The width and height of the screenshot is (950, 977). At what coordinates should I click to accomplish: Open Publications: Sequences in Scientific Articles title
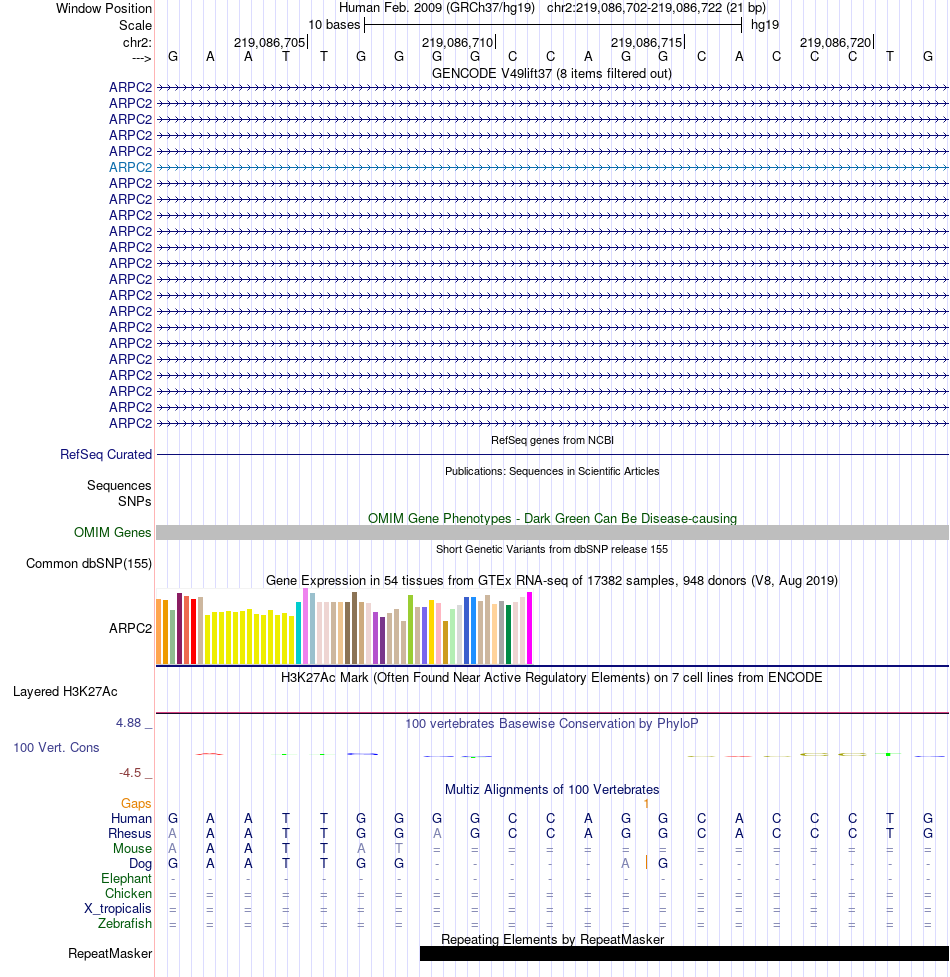pyautogui.click(x=552, y=471)
